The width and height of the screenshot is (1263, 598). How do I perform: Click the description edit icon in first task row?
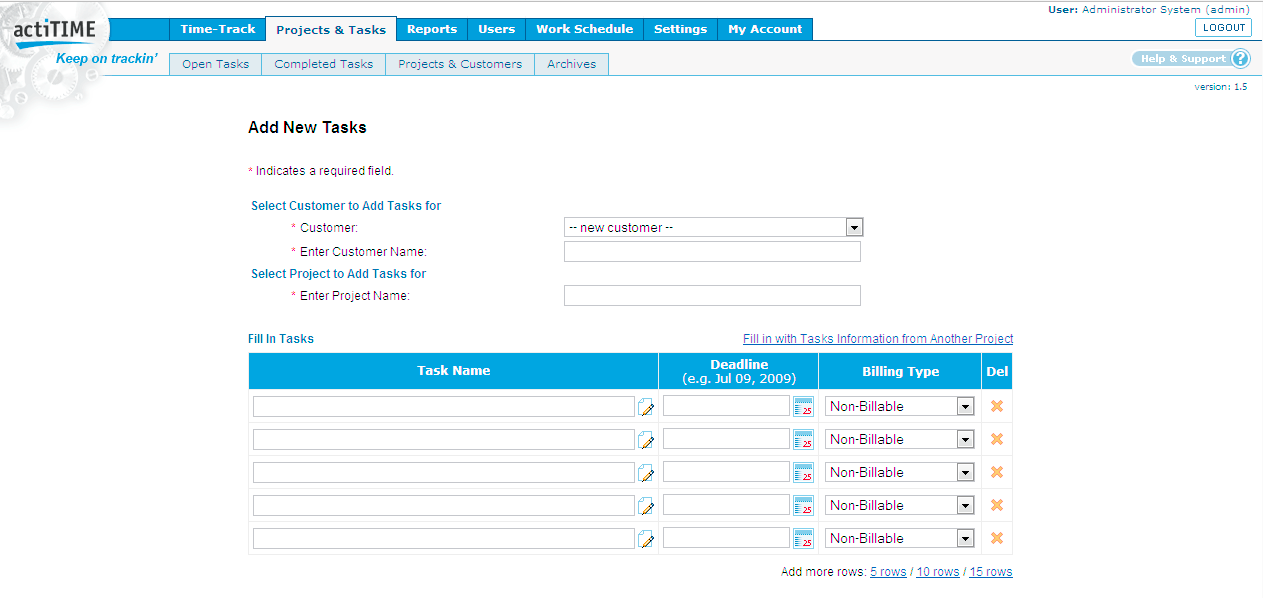[x=646, y=407]
